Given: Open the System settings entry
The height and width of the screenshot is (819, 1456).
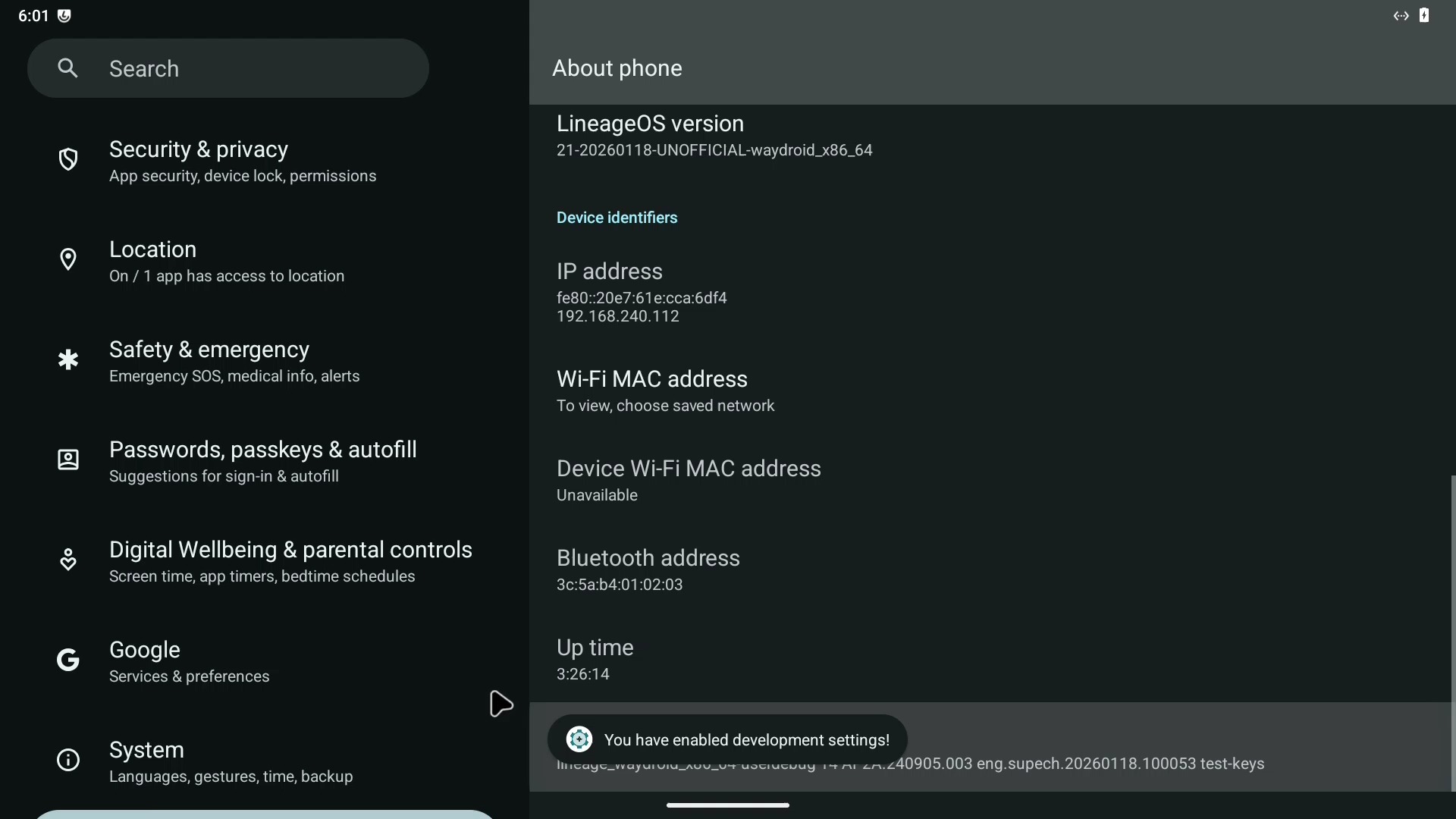Looking at the screenshot, I should (231, 761).
